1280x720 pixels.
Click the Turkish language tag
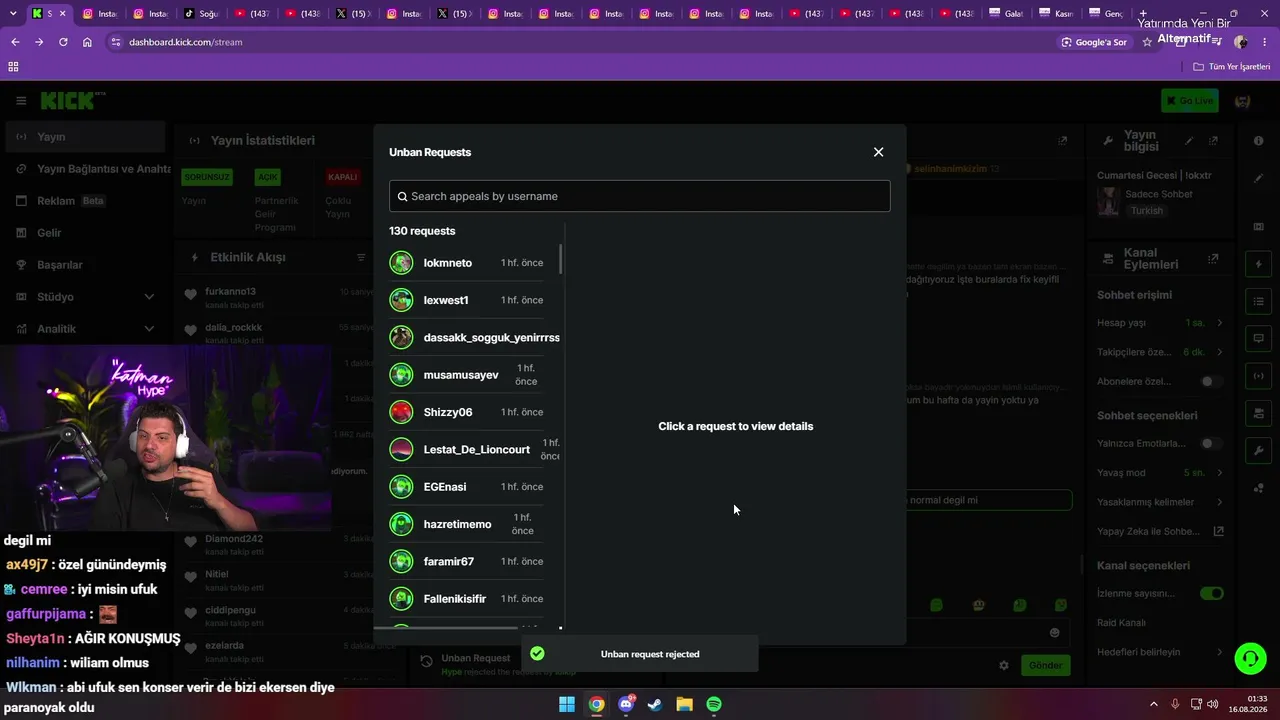[1147, 211]
